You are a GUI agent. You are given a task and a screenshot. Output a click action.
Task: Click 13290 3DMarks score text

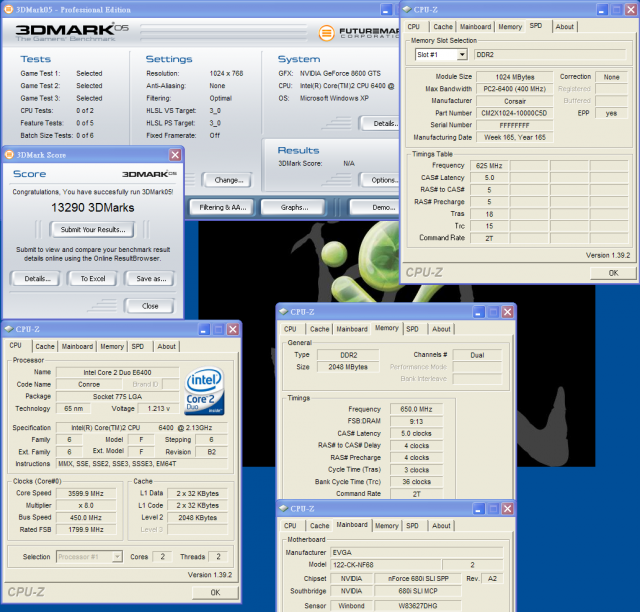pos(93,207)
